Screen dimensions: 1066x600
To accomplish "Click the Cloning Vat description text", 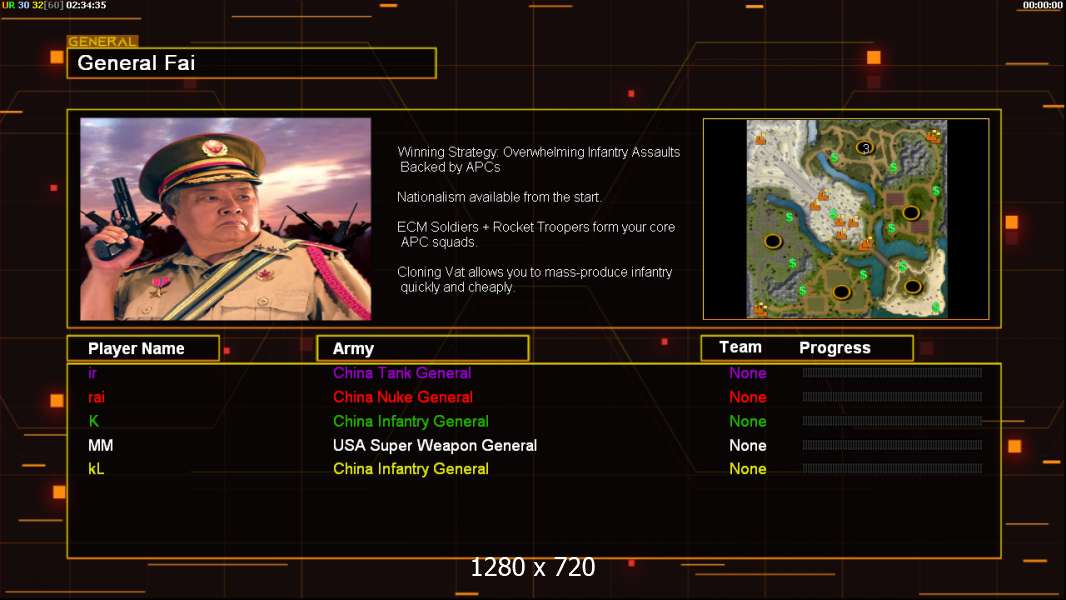I will click(534, 279).
